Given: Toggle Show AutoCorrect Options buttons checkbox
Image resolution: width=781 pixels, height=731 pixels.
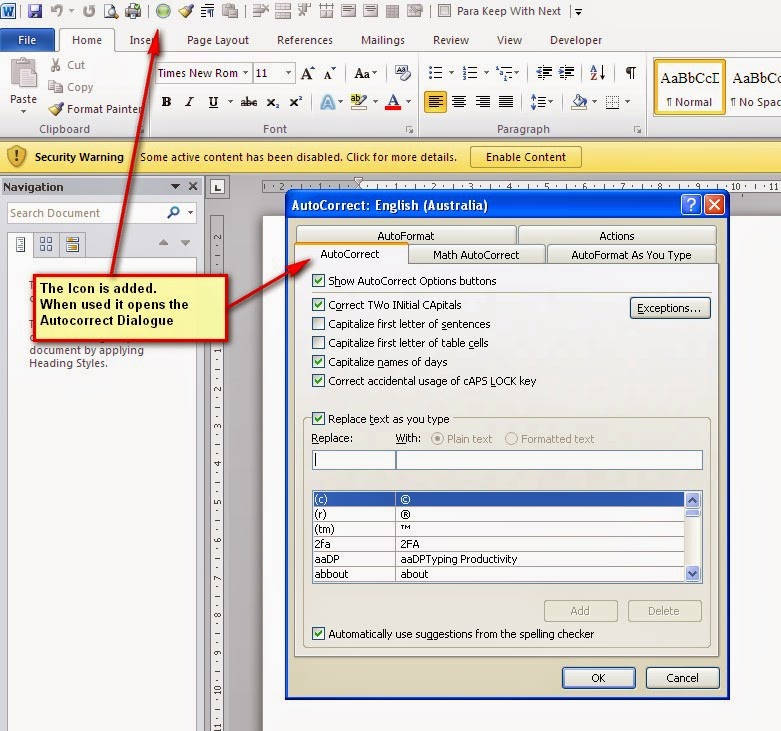Looking at the screenshot, I should click(318, 281).
